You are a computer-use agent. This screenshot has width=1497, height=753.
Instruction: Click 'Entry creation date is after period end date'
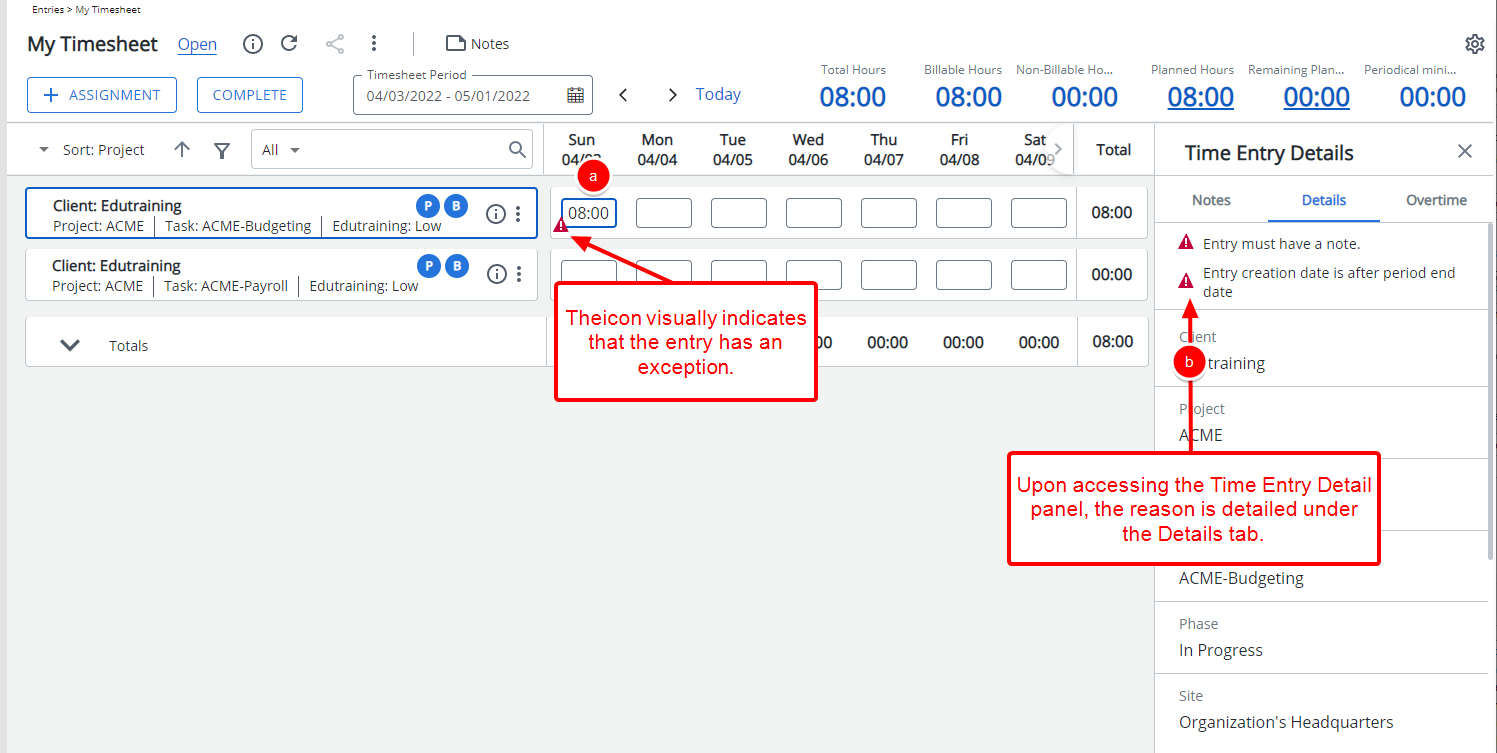click(1329, 282)
